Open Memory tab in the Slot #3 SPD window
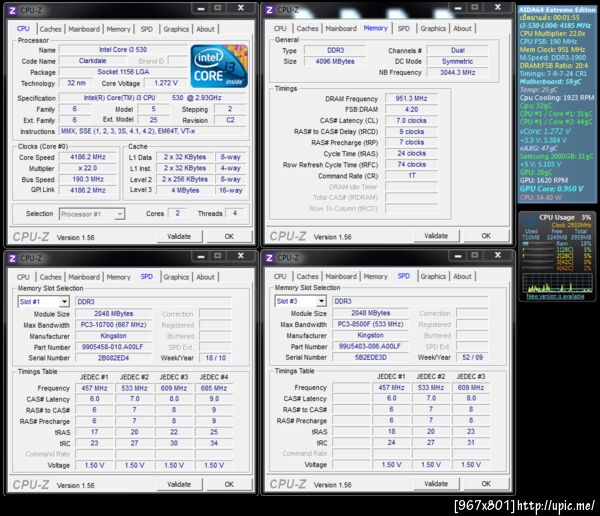 375,276
